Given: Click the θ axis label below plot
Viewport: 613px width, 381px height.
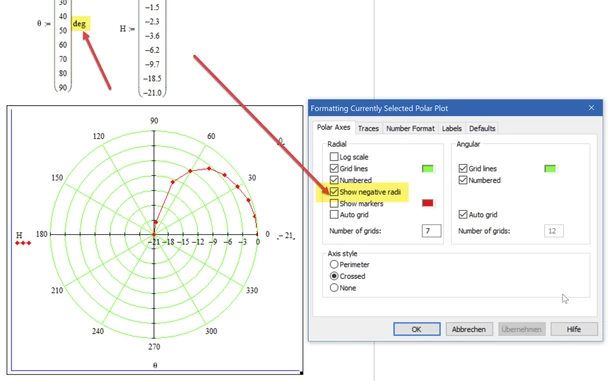Looking at the screenshot, I should tap(155, 365).
